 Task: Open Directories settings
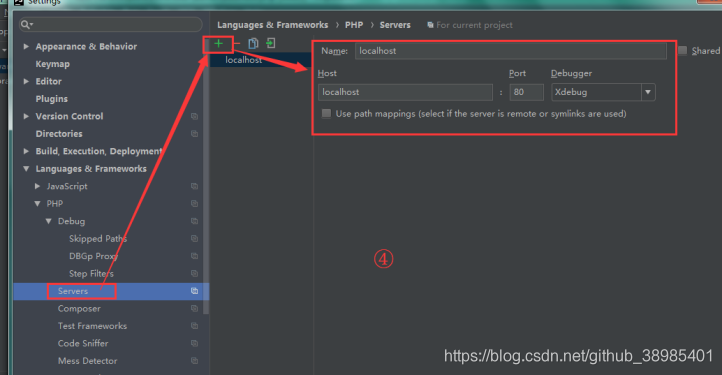[59, 134]
